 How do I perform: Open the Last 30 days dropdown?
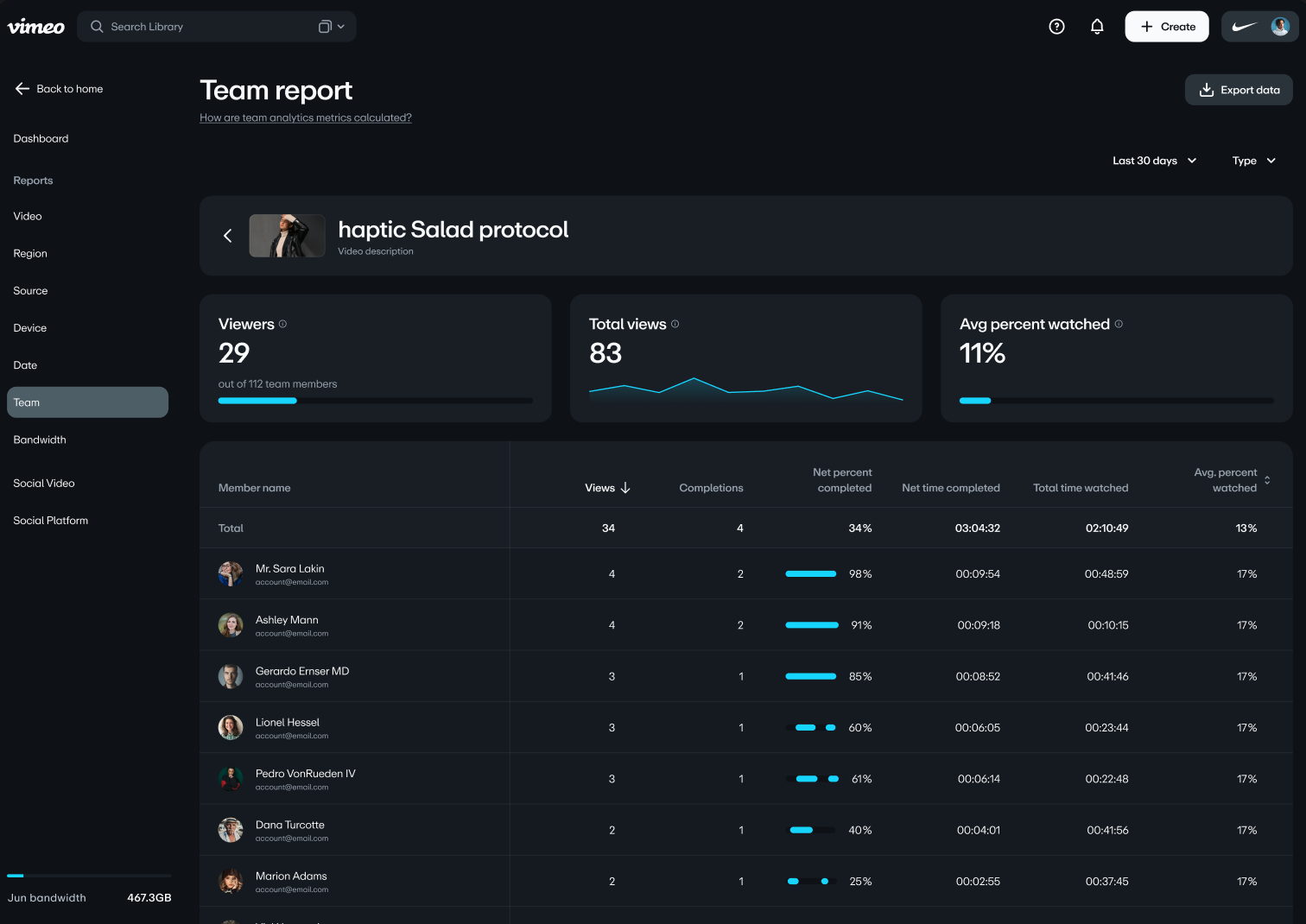click(x=1154, y=161)
